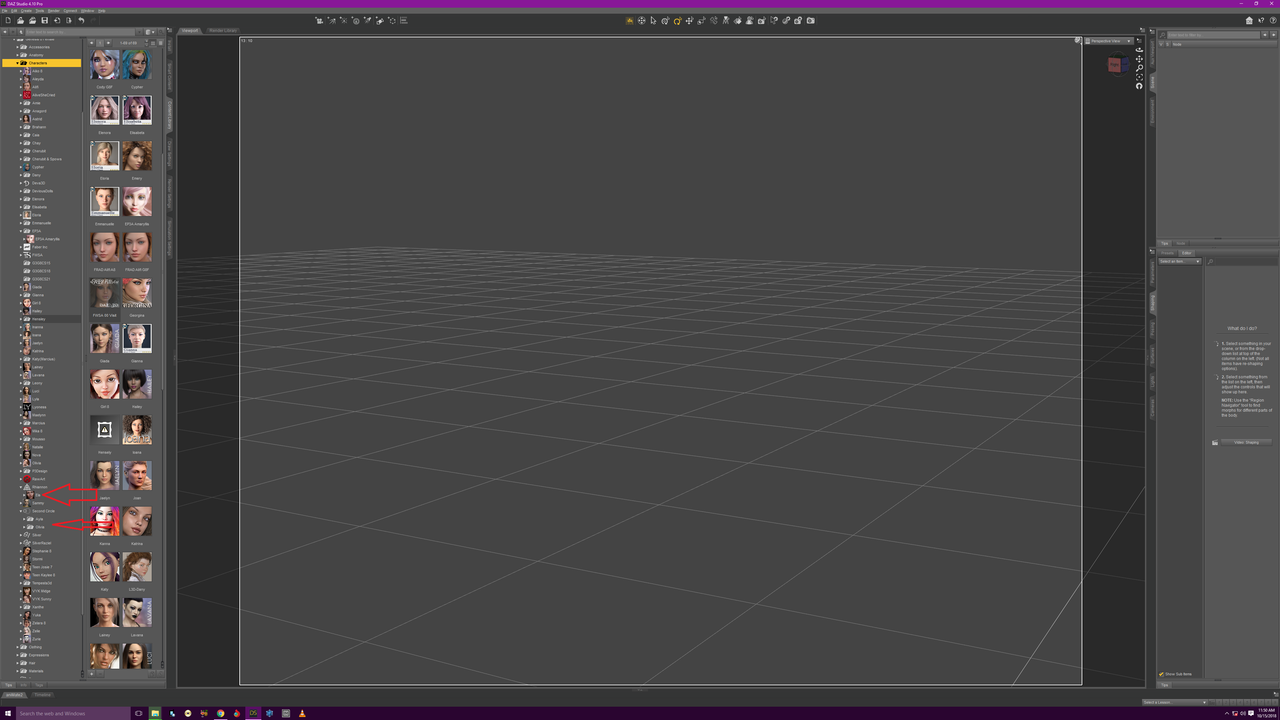This screenshot has width=1280, height=720.
Task: Open the Render menu
Action: point(54,11)
